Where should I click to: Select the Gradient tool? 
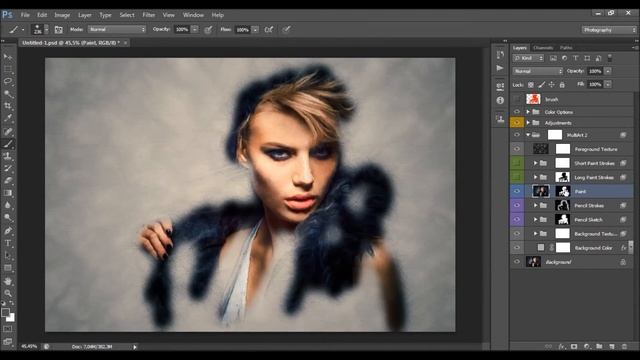[8, 193]
